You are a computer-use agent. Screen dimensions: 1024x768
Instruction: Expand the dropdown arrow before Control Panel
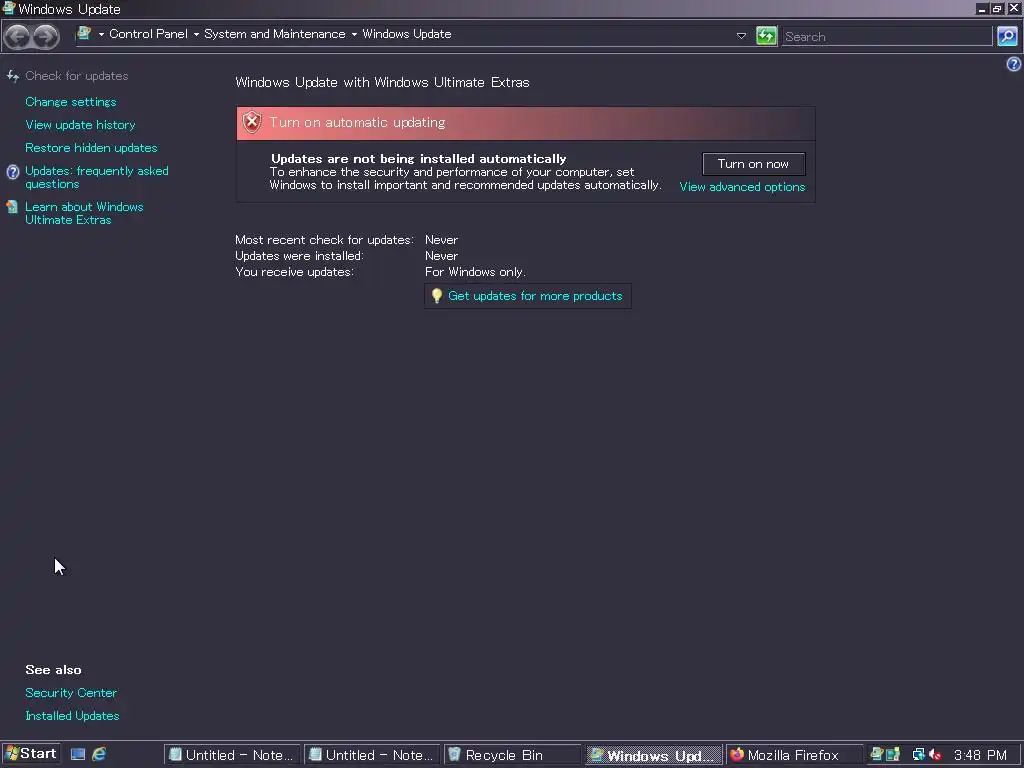tap(101, 34)
